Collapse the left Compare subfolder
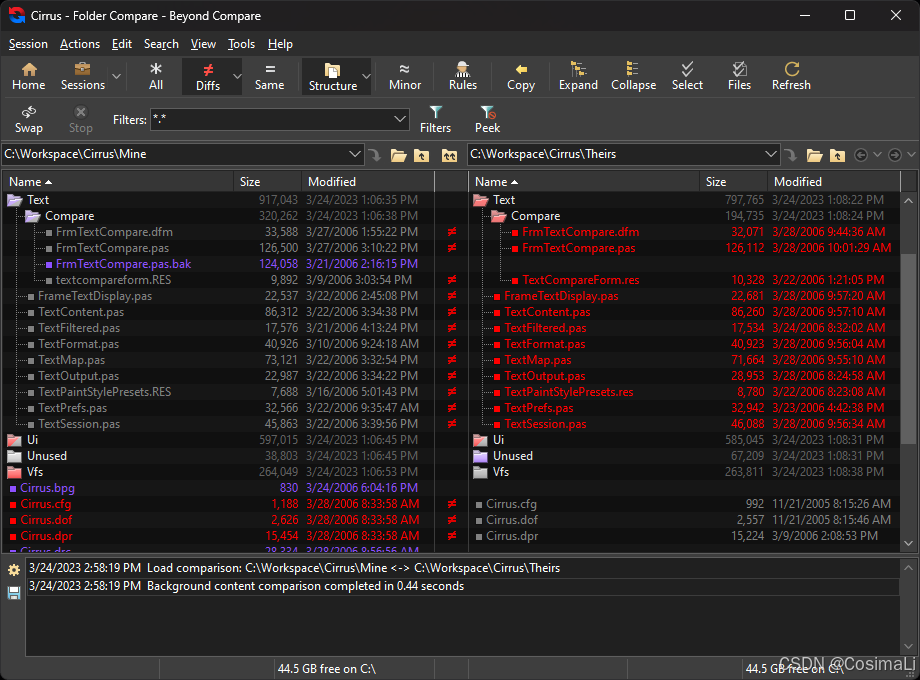 [33, 216]
